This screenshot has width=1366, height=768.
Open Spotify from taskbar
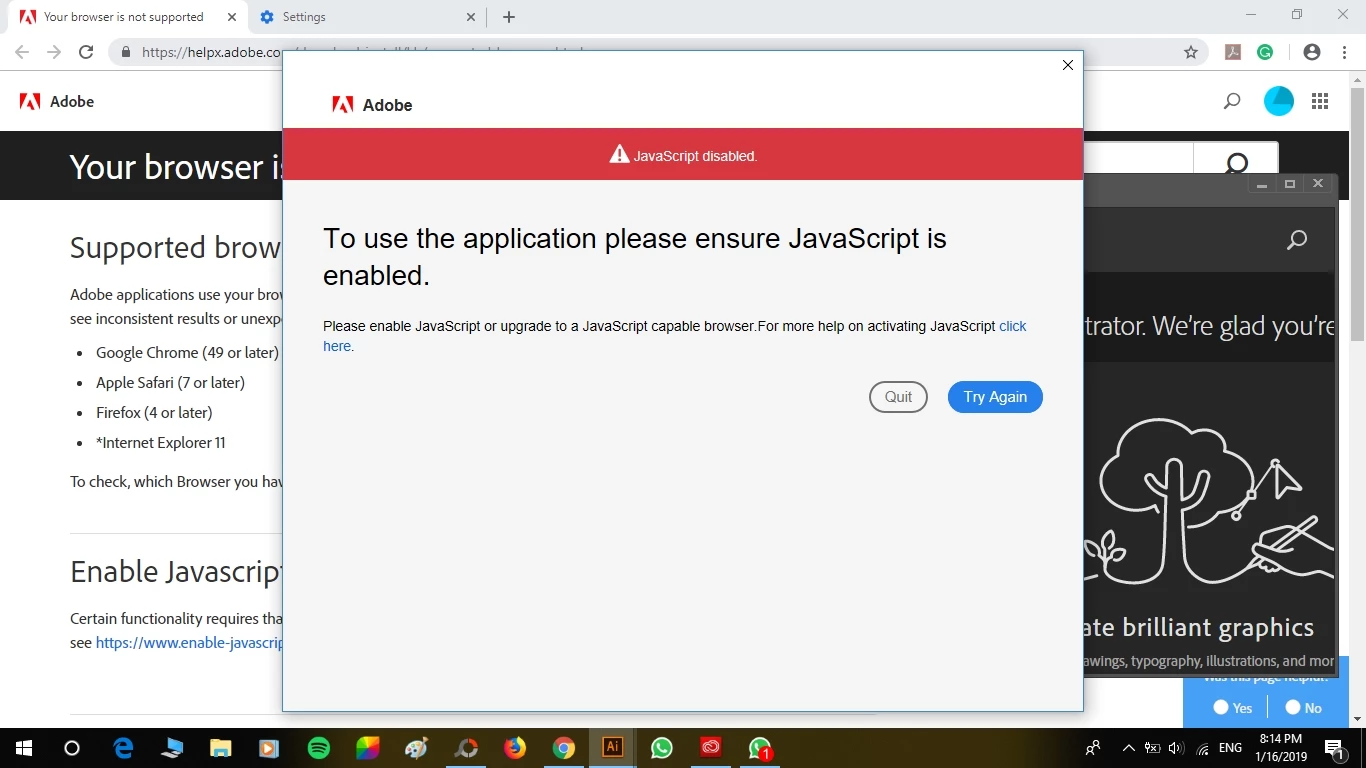(x=319, y=748)
